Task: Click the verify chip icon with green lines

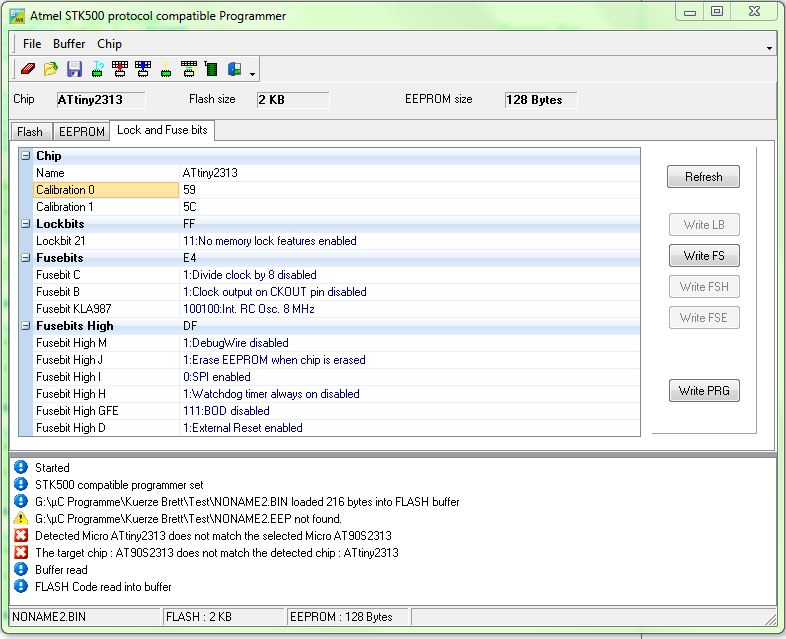Action: coord(188,69)
